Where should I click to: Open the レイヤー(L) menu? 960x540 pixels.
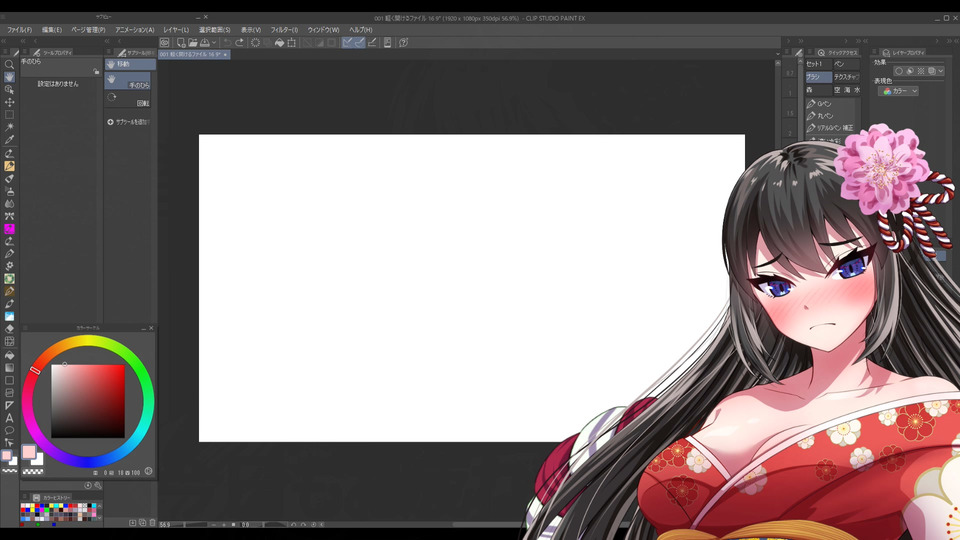[176, 29]
